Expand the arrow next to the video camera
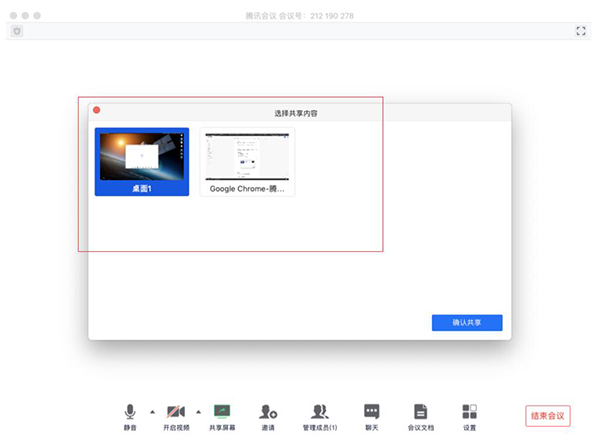This screenshot has width=594, height=446. pos(199,412)
